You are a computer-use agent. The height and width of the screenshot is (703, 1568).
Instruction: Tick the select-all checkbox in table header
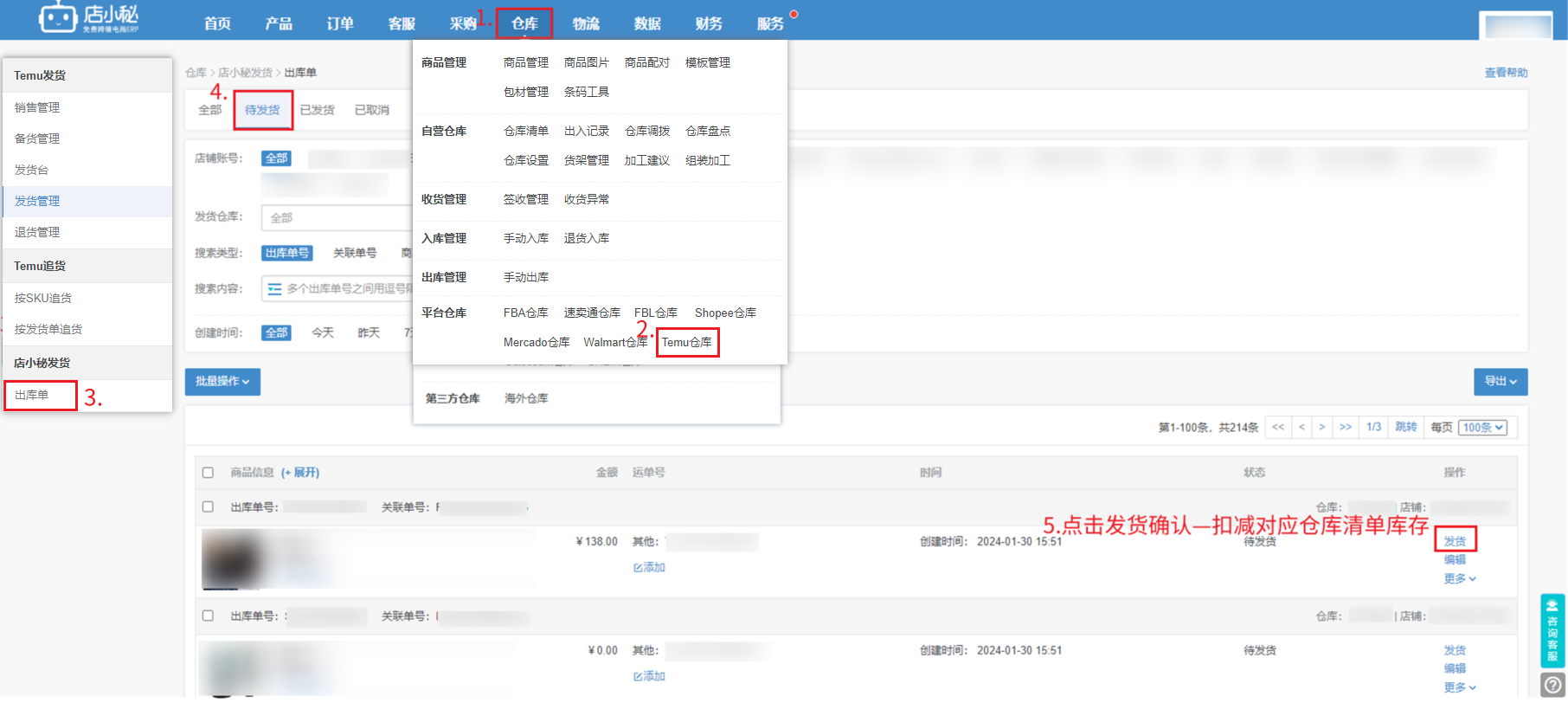click(x=208, y=473)
